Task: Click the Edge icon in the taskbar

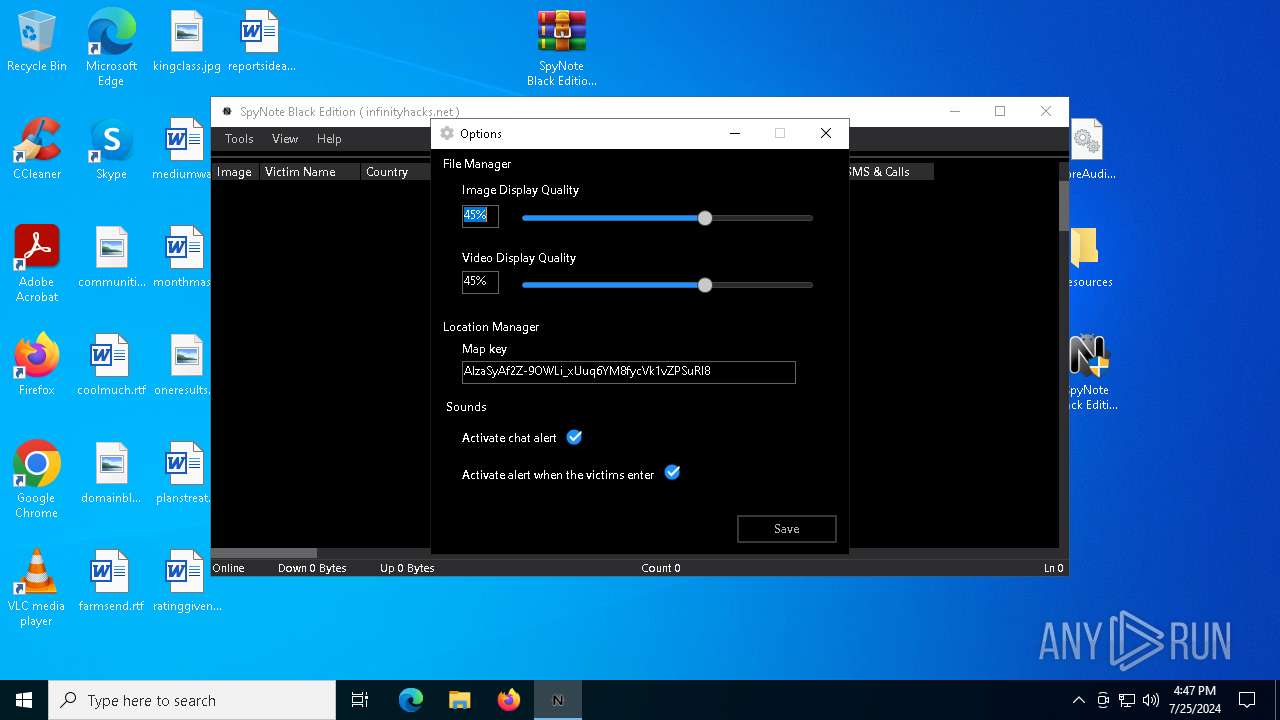Action: coord(411,700)
